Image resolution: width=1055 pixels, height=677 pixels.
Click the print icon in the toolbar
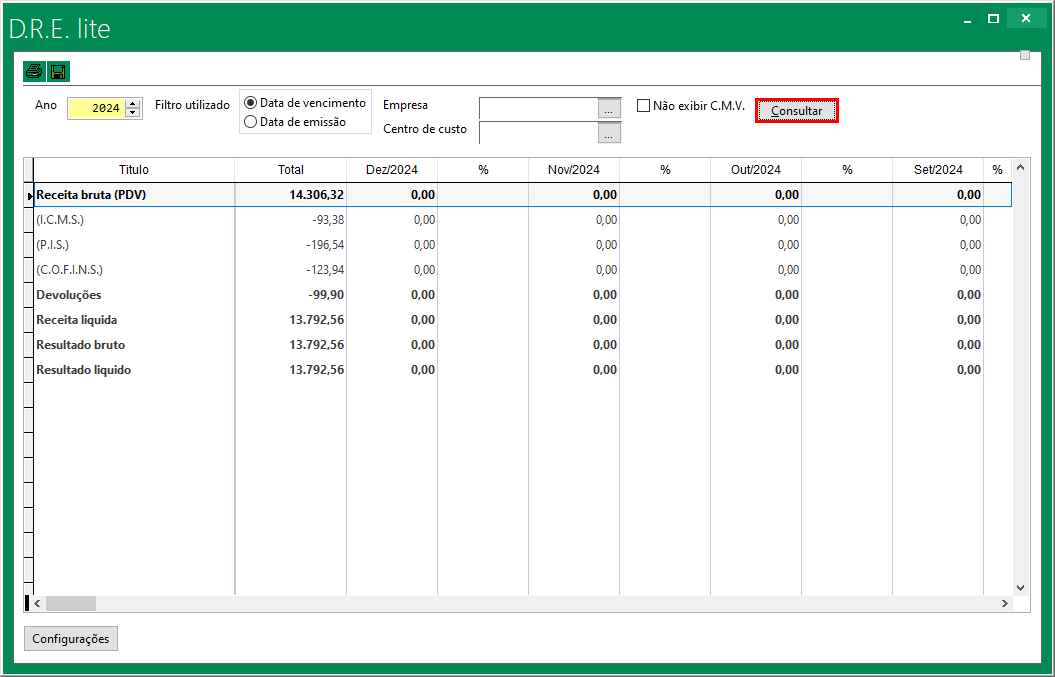[35, 71]
